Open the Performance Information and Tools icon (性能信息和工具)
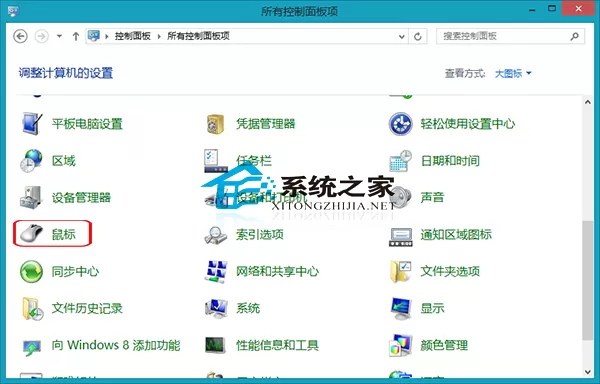Image resolution: width=600 pixels, height=384 pixels. coord(216,345)
